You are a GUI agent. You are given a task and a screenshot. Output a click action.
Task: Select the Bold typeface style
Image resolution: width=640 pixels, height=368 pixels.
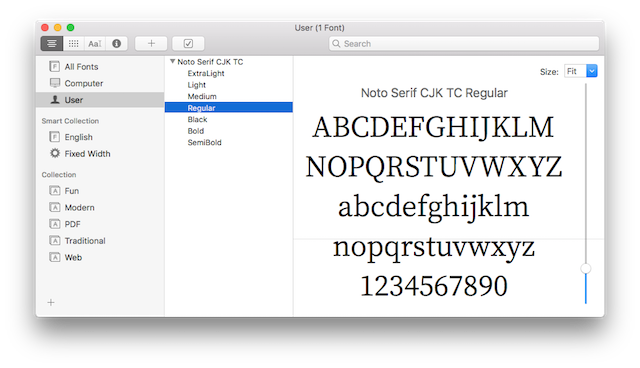pos(196,131)
